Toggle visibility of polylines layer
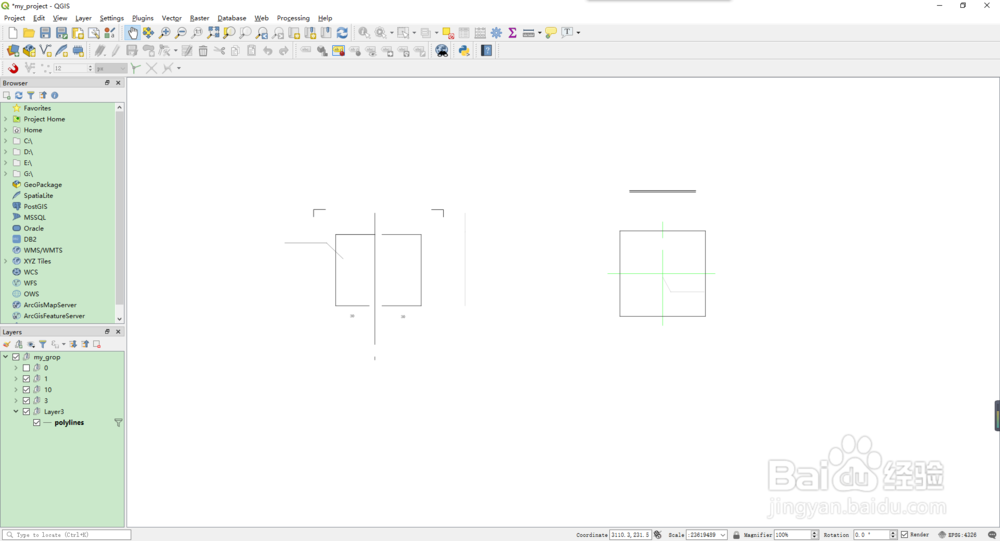 [x=36, y=422]
